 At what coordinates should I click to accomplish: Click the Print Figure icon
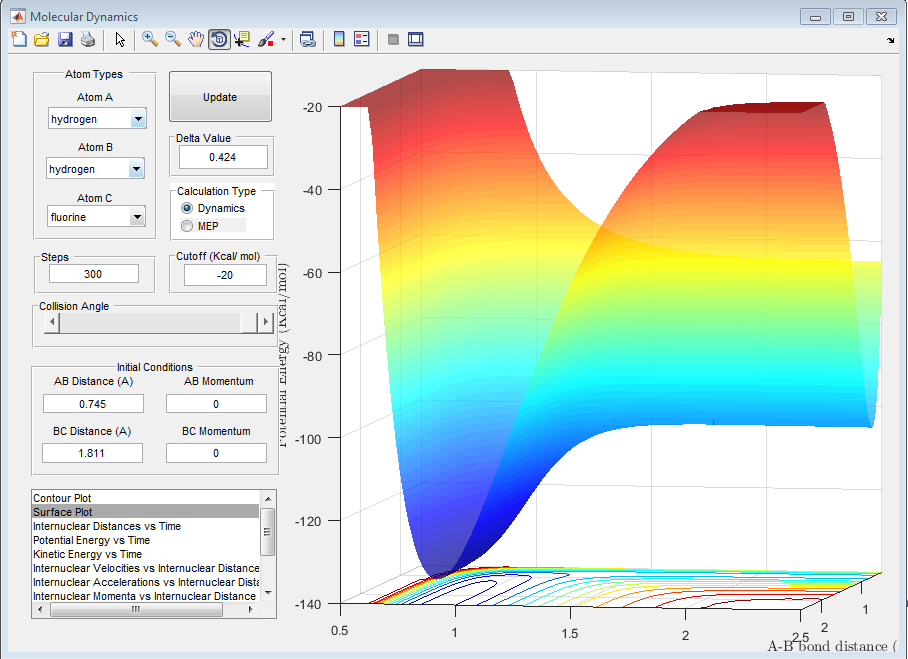[x=88, y=40]
